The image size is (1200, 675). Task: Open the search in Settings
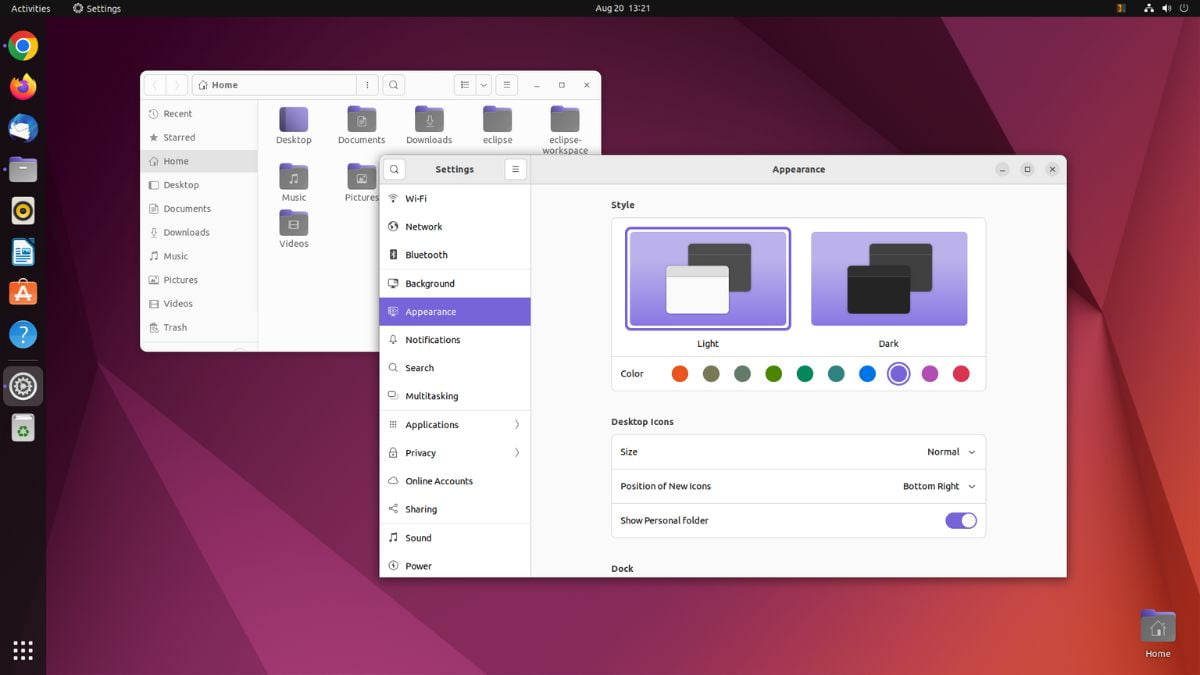(x=394, y=169)
